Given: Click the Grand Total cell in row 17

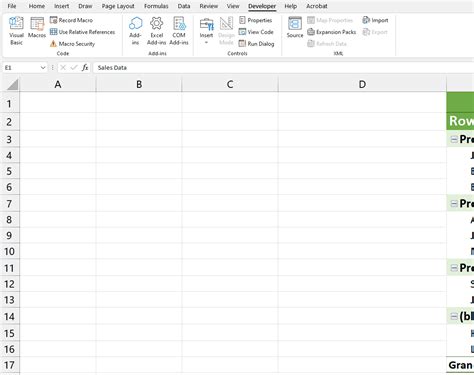Looking at the screenshot, I should click(460, 365).
